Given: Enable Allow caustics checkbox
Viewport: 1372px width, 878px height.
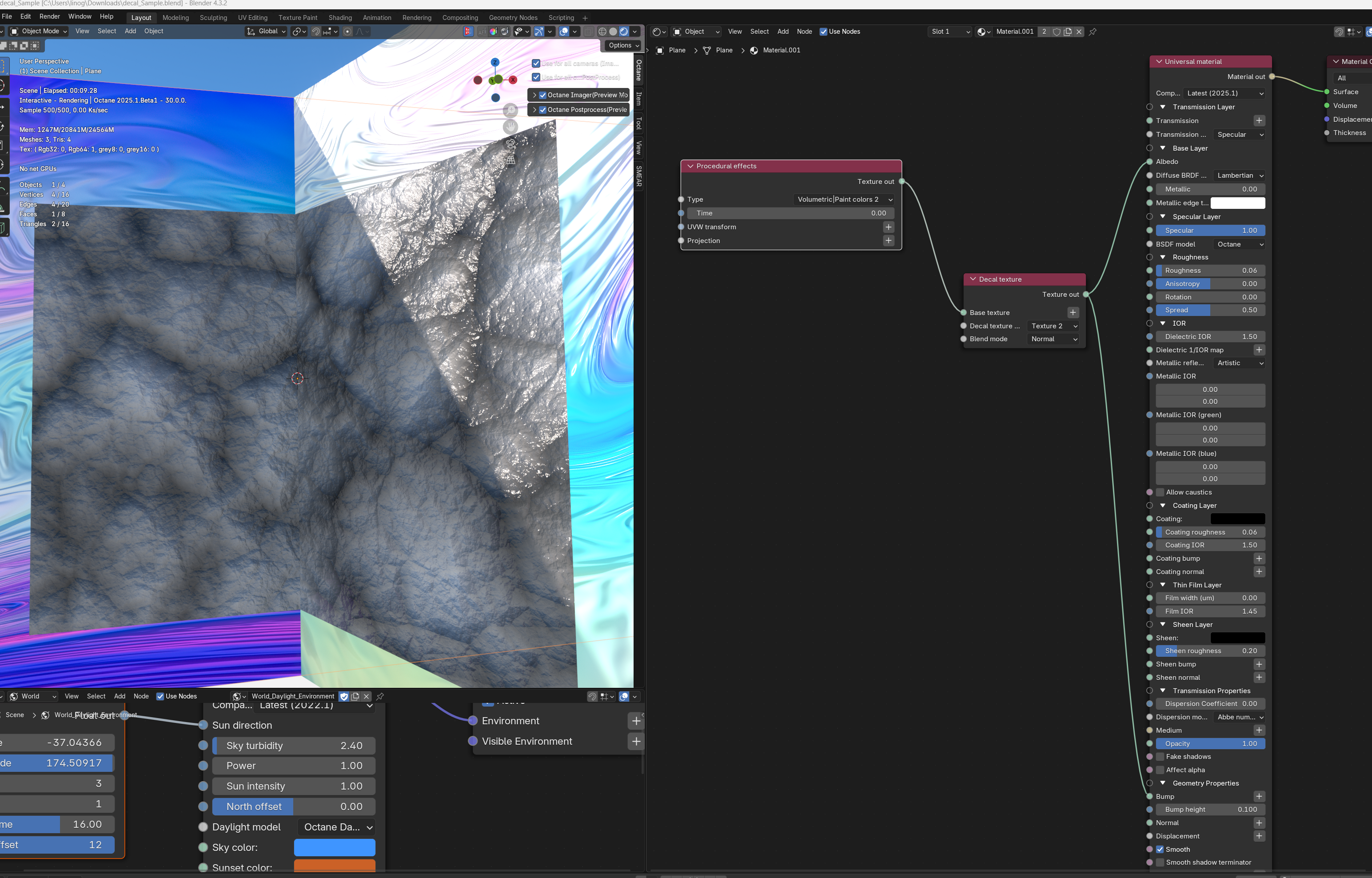Looking at the screenshot, I should 1159,492.
